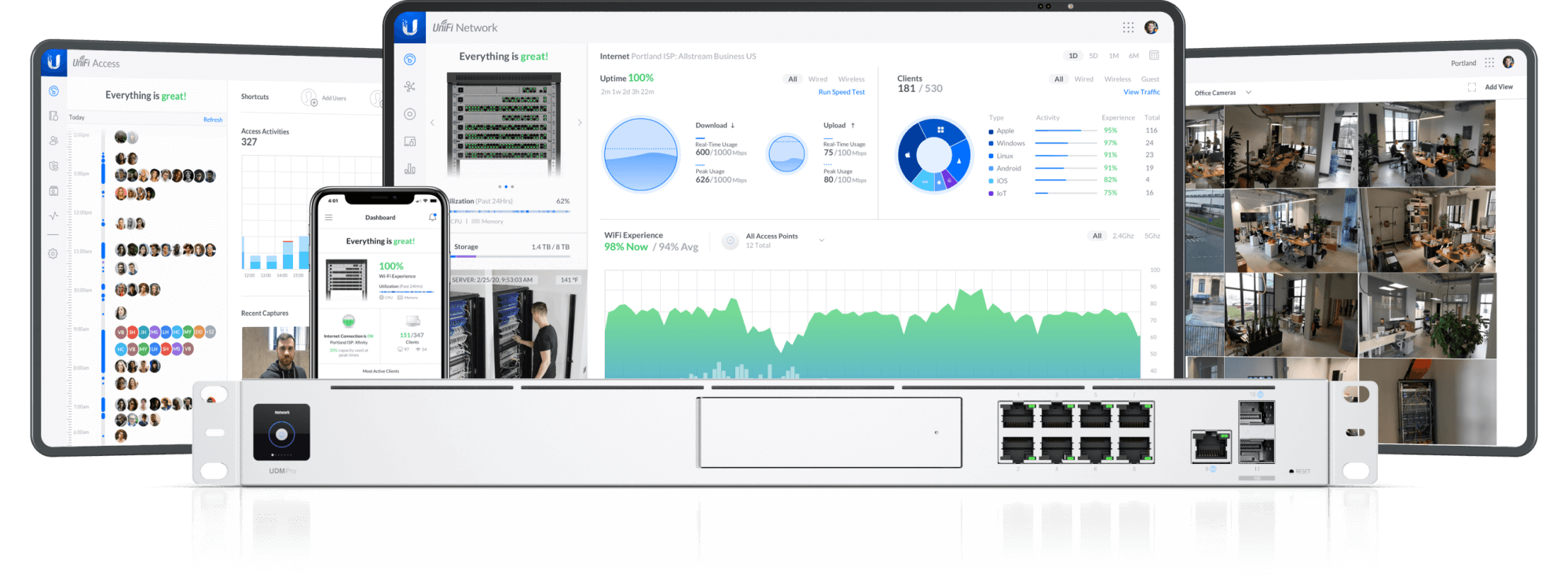Click the 151/347 Clients count on phone

(x=412, y=335)
